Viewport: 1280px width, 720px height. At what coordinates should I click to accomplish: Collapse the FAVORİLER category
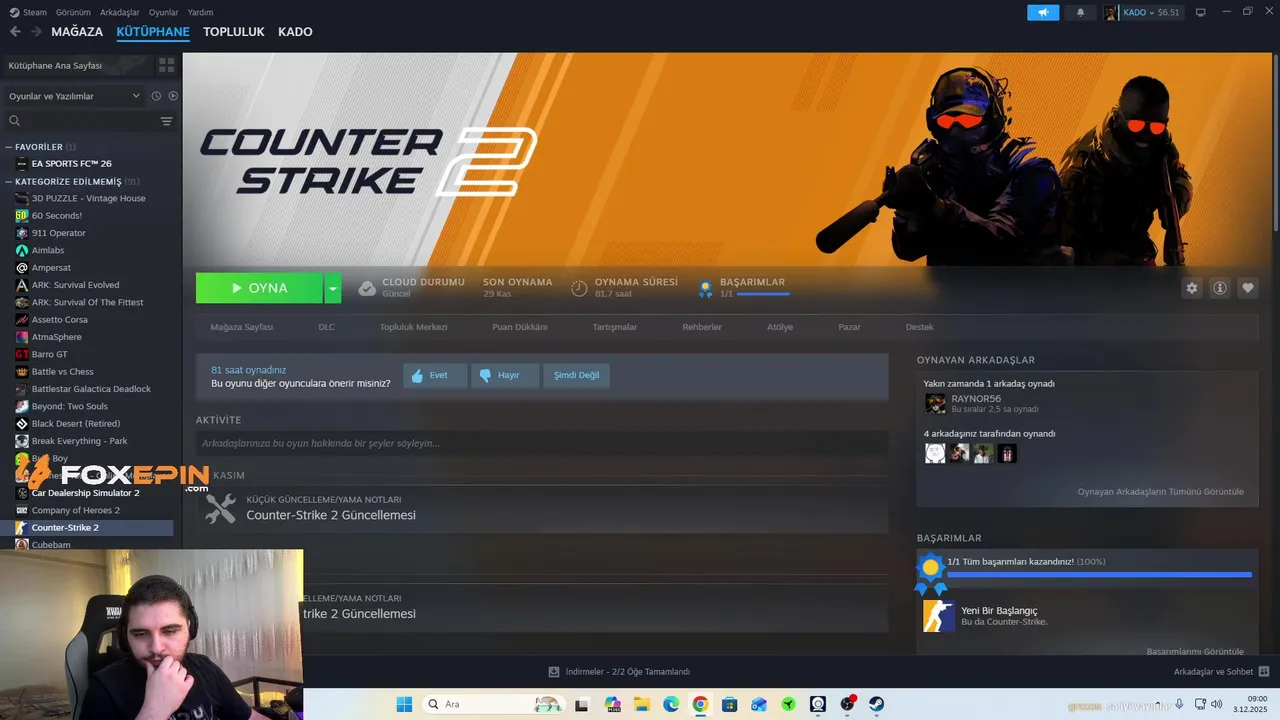coord(9,147)
